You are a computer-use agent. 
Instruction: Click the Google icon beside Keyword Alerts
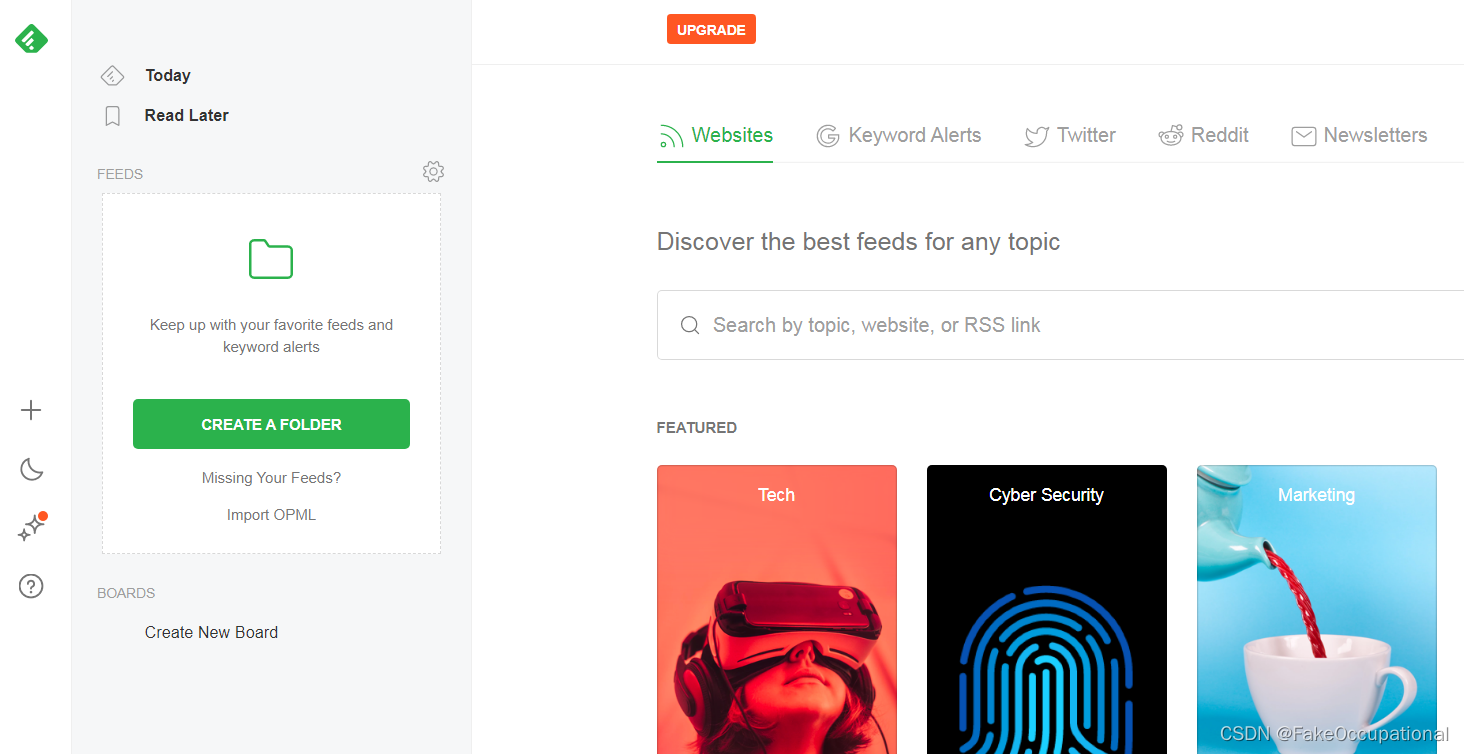[x=827, y=136]
